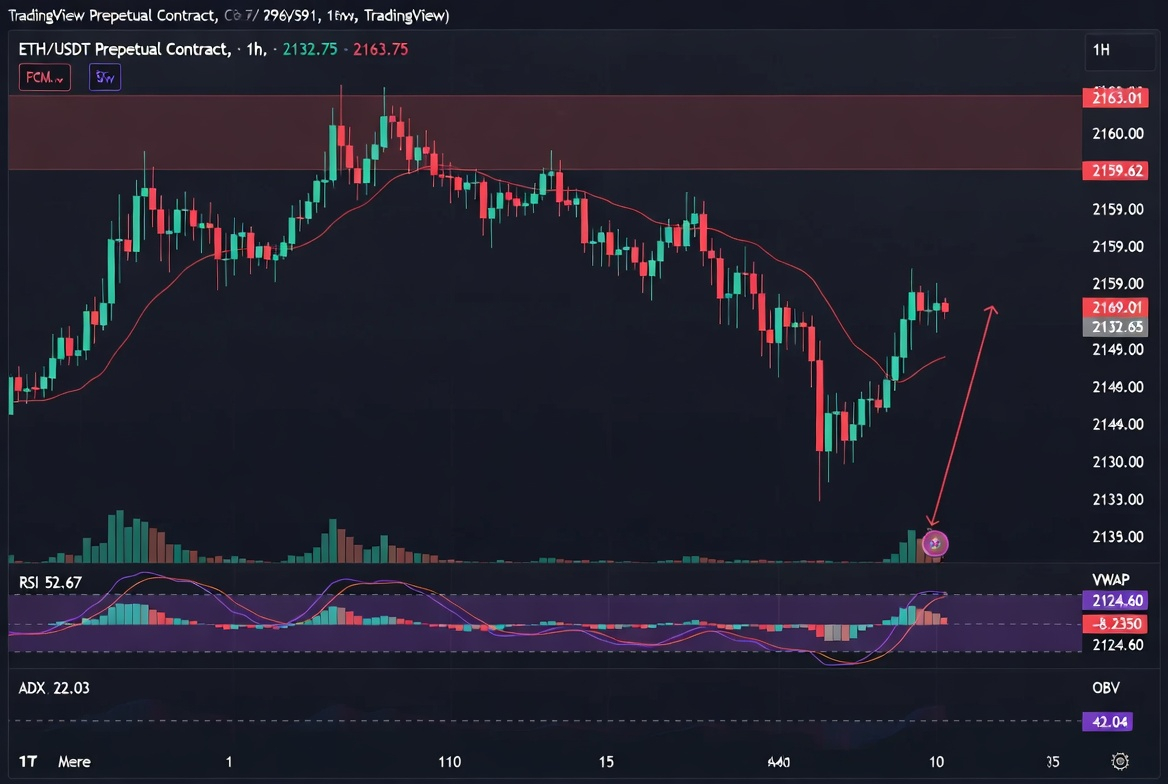Click the purple 42.04 OBV value badge
1168x784 pixels.
pyautogui.click(x=1108, y=721)
